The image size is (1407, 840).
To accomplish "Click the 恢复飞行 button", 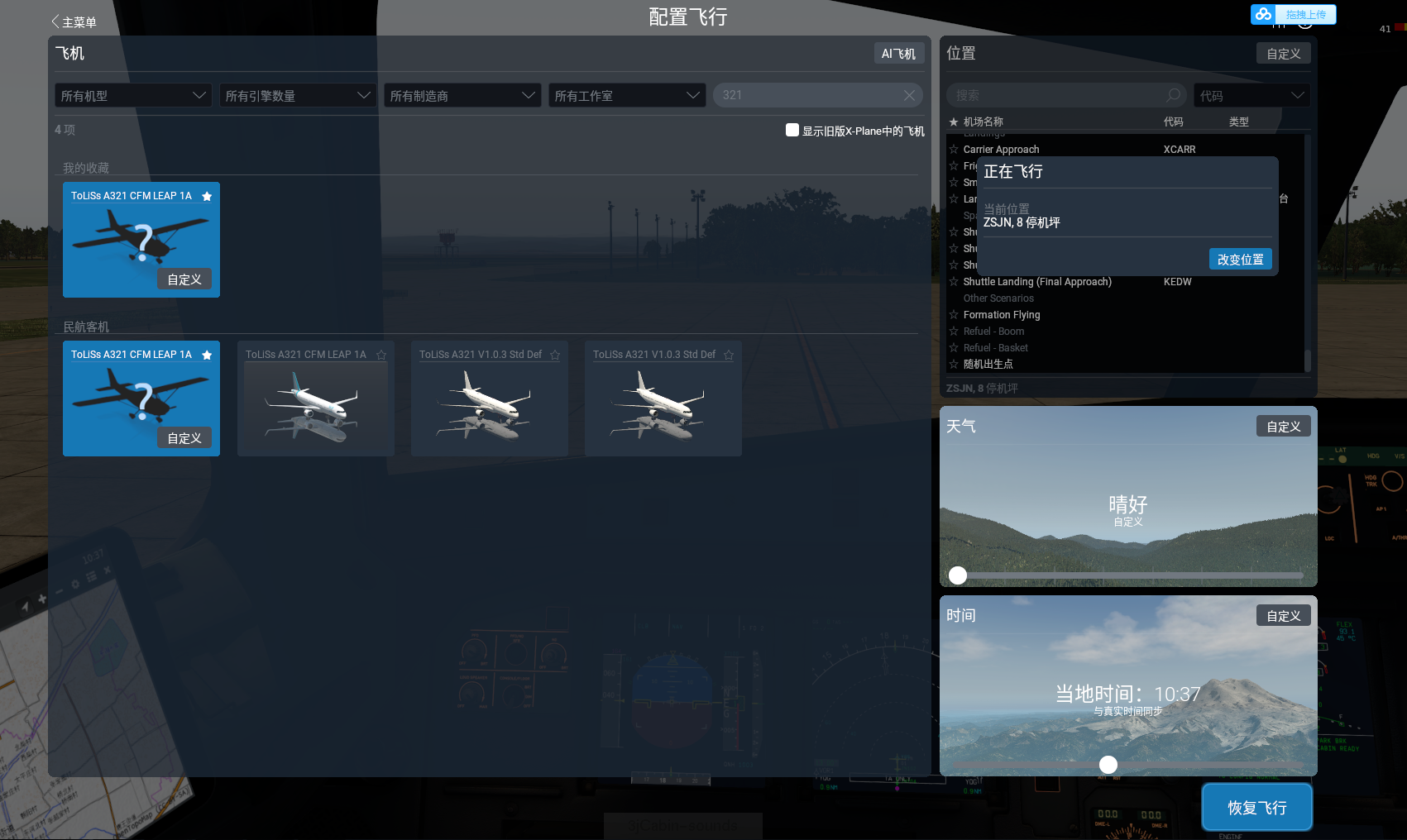I will pos(1256,808).
